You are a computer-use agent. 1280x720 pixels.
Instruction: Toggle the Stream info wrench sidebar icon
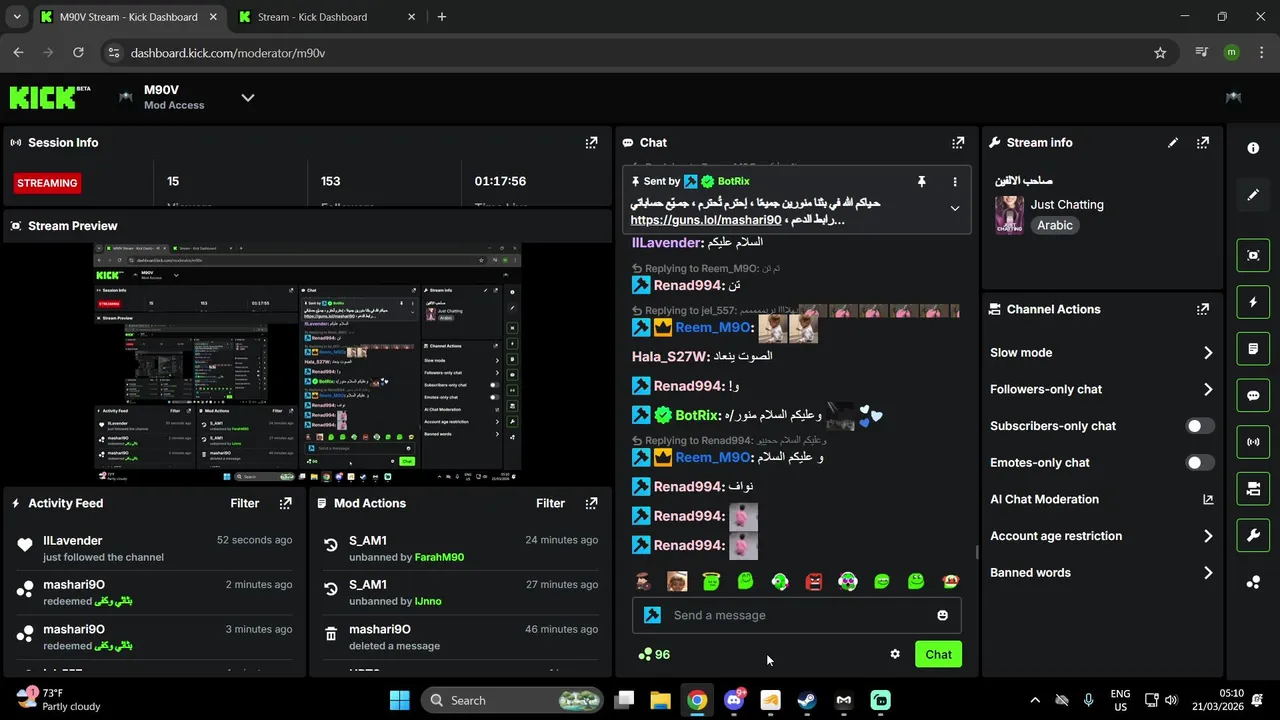click(x=1253, y=535)
